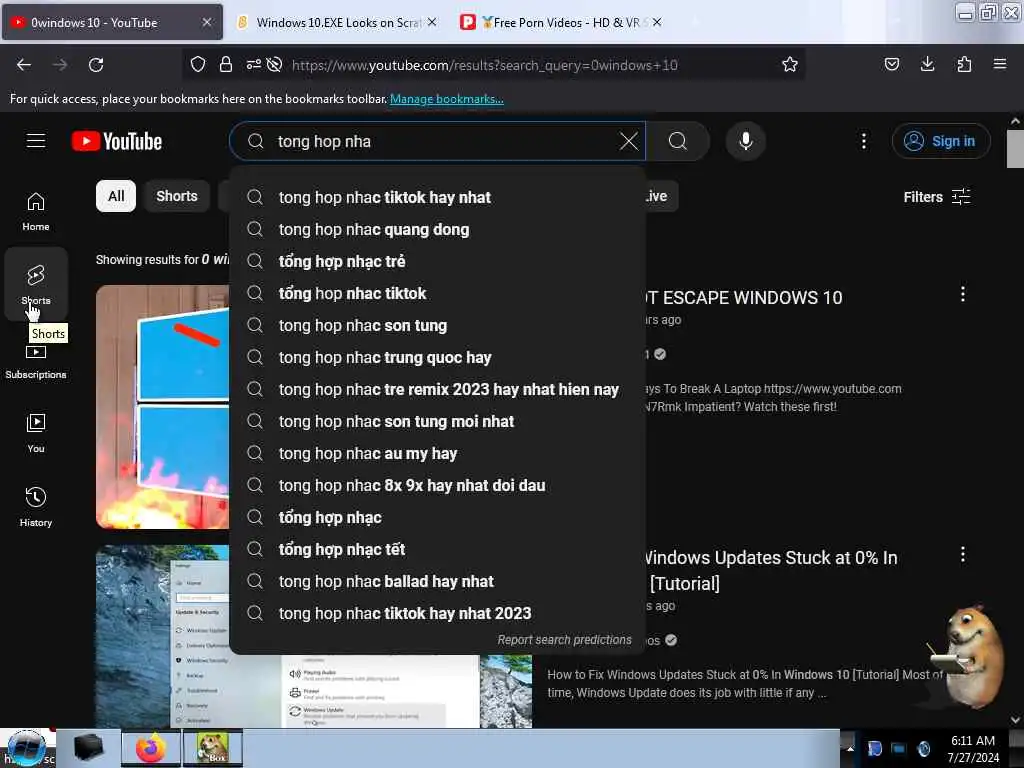Bookmark this page with the star icon

coord(790,64)
